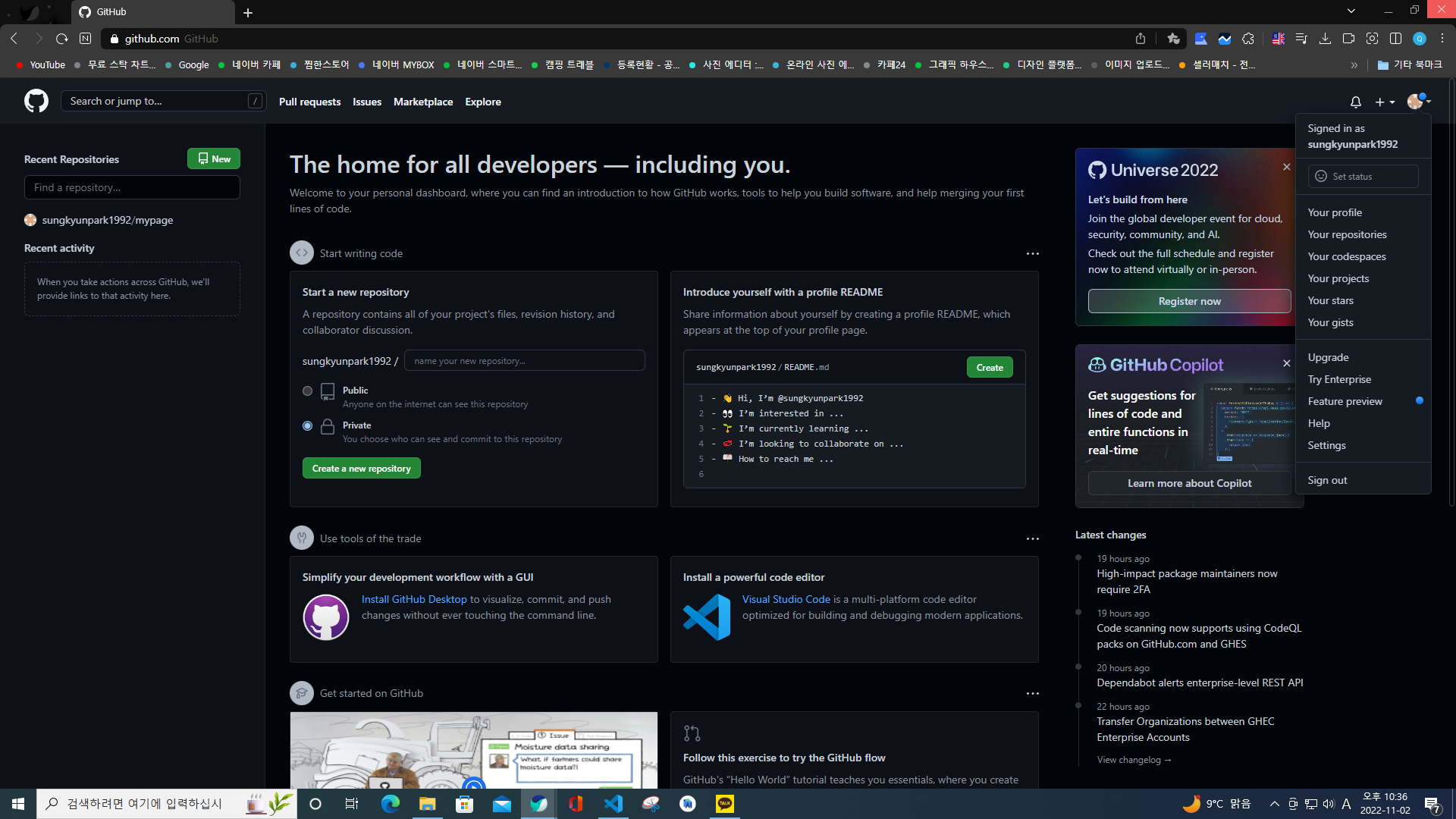Open Settings from user menu
1456x819 pixels.
point(1363,445)
